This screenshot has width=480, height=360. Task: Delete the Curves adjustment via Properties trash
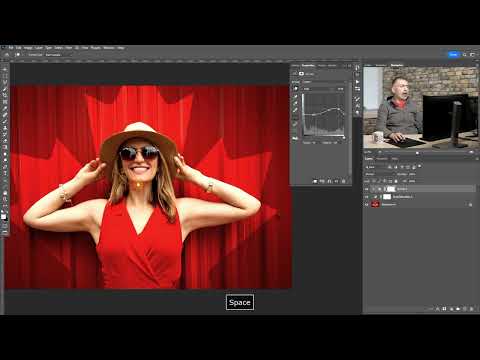[x=344, y=181]
